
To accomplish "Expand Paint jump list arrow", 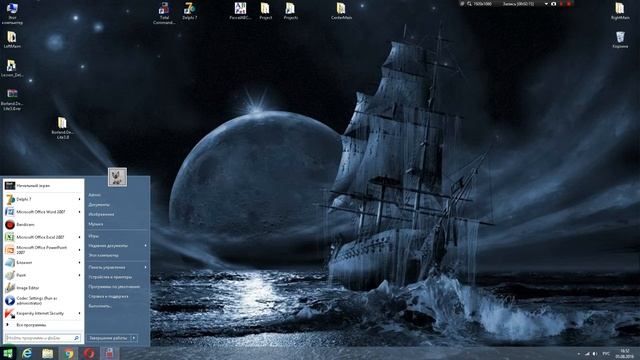I will [x=80, y=275].
